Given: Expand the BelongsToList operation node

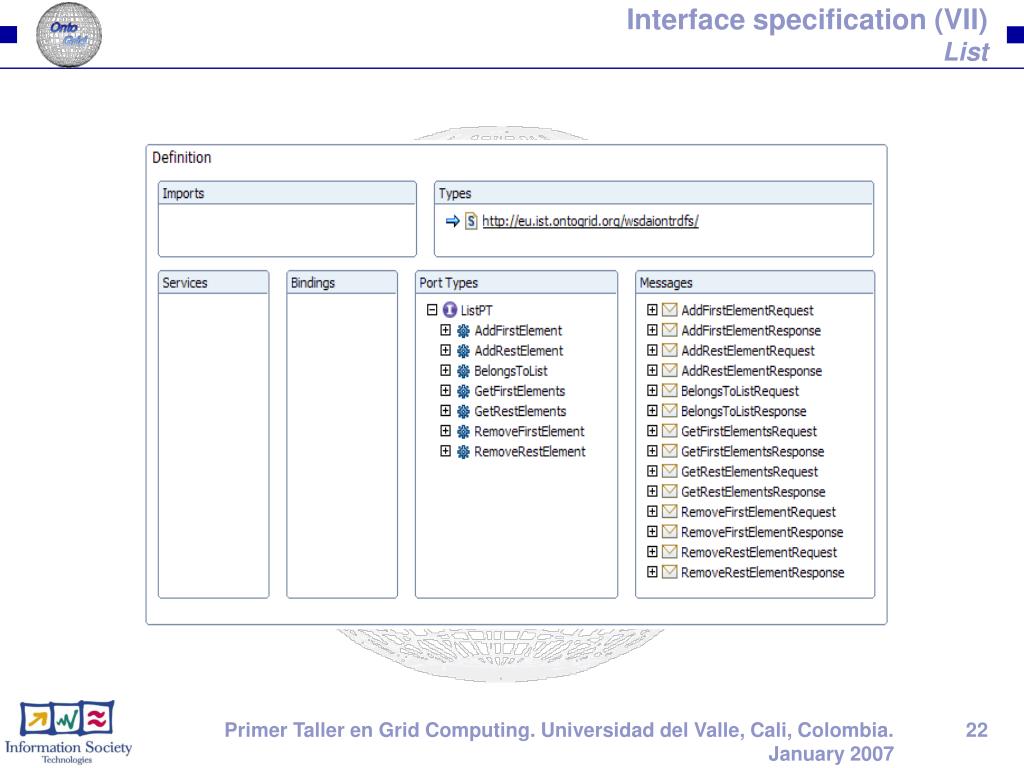Looking at the screenshot, I should click(445, 370).
